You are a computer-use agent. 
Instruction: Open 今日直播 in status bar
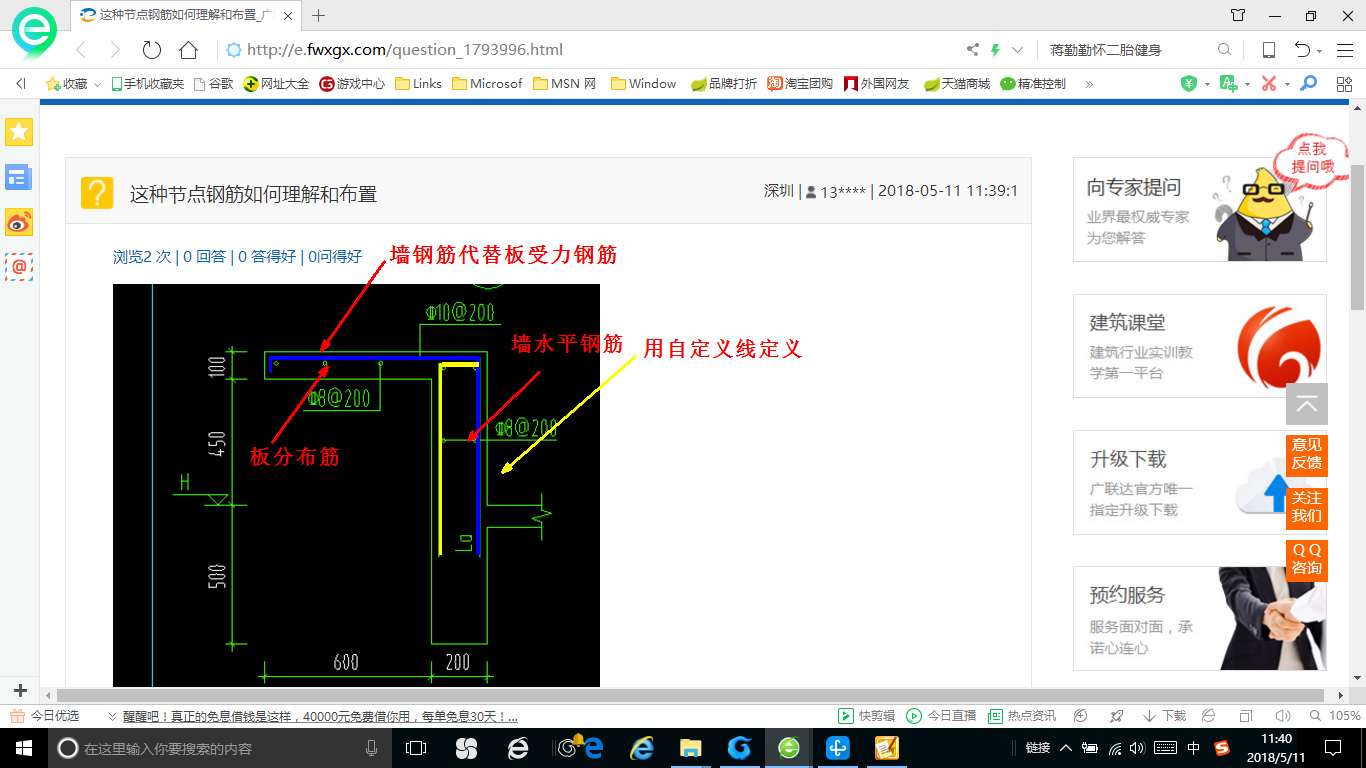point(941,716)
